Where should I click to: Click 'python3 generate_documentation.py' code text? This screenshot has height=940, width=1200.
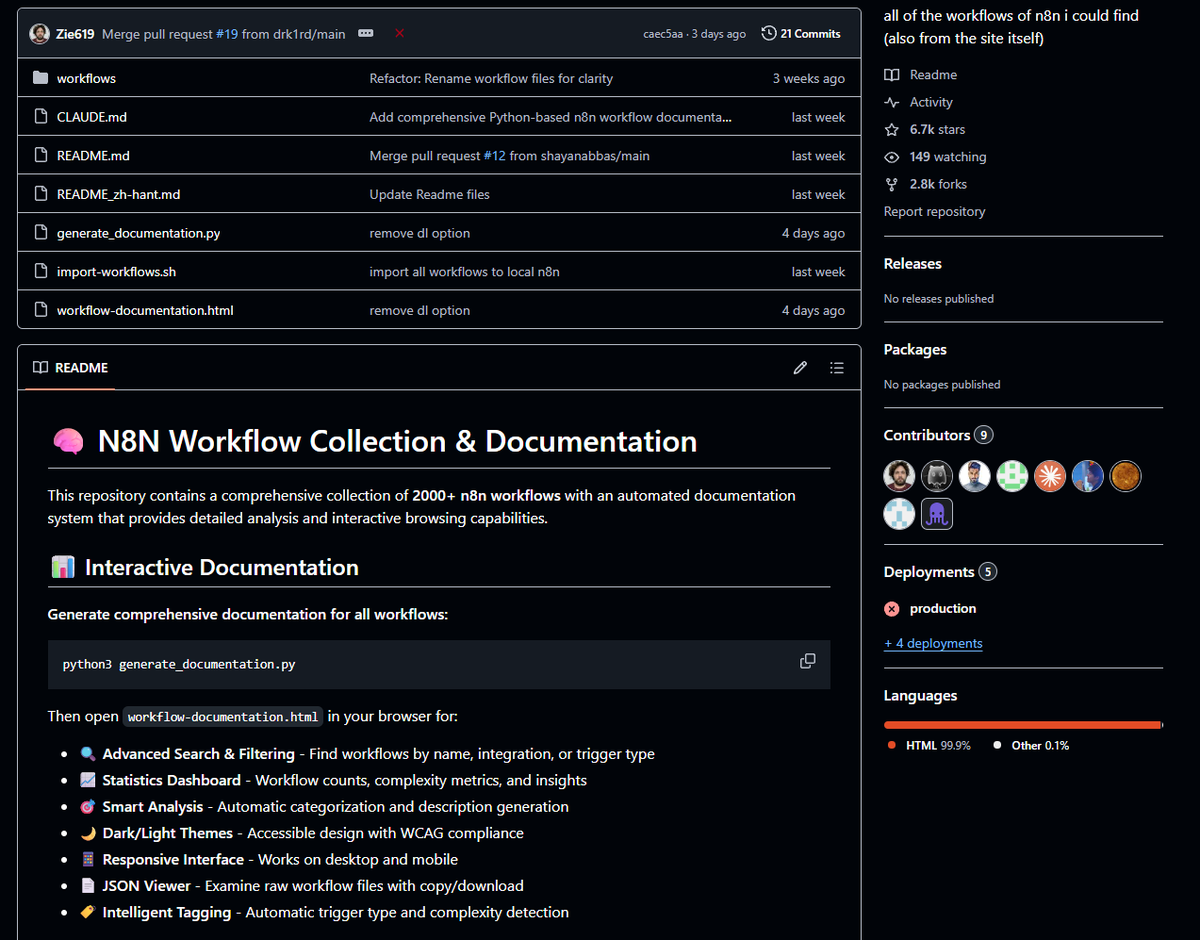179,664
